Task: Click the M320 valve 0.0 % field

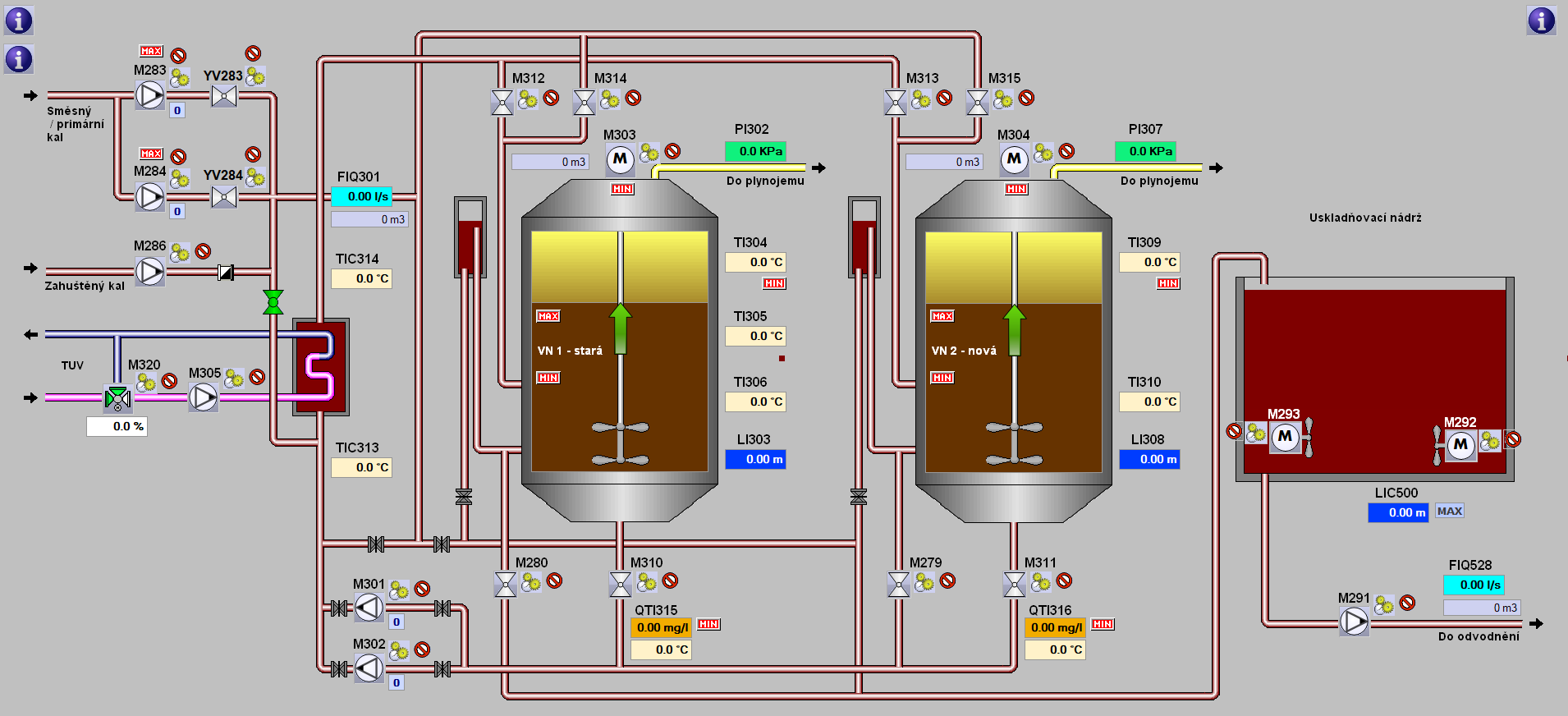Action: 117,426
